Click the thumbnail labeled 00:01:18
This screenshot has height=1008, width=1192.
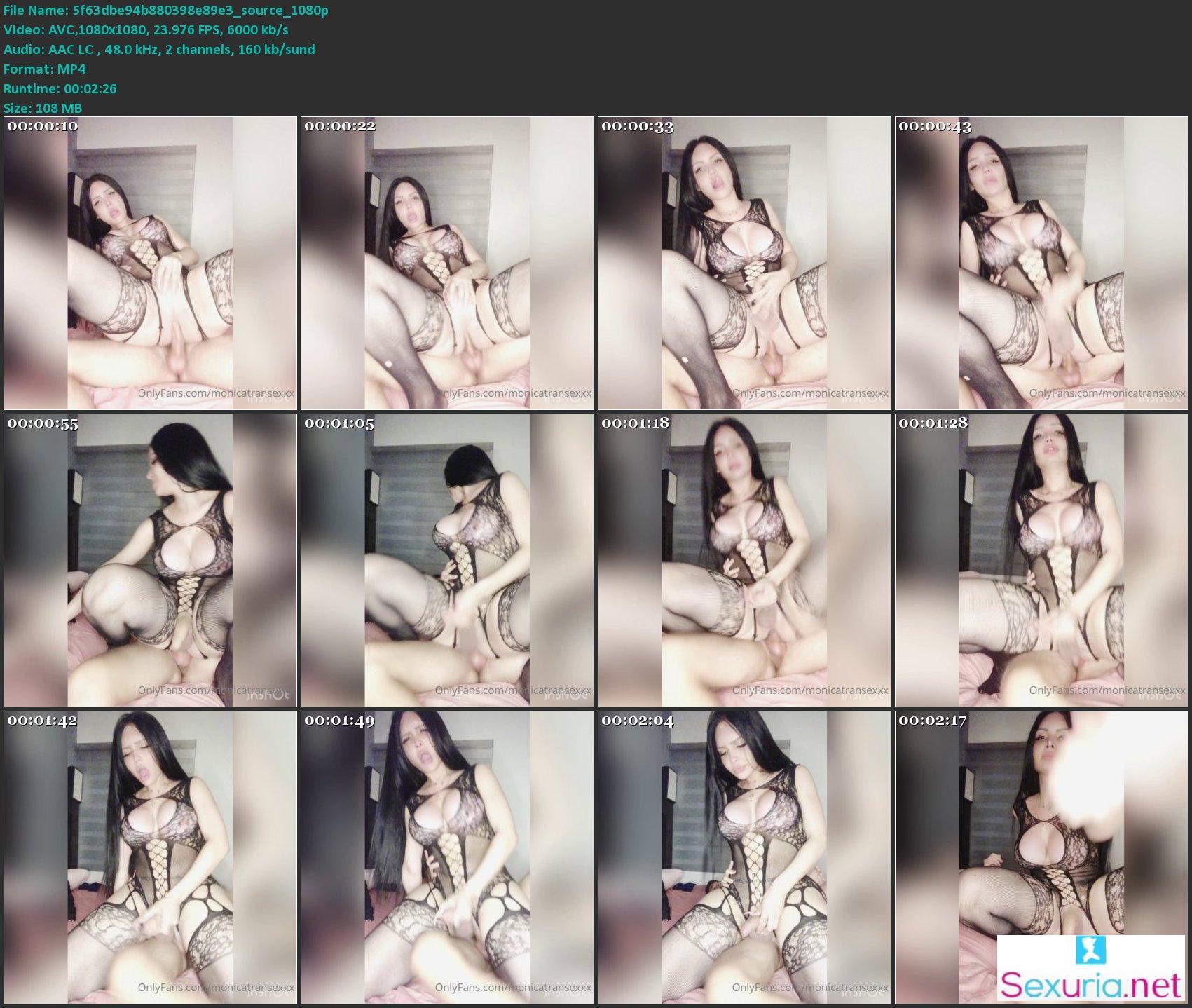tap(744, 560)
